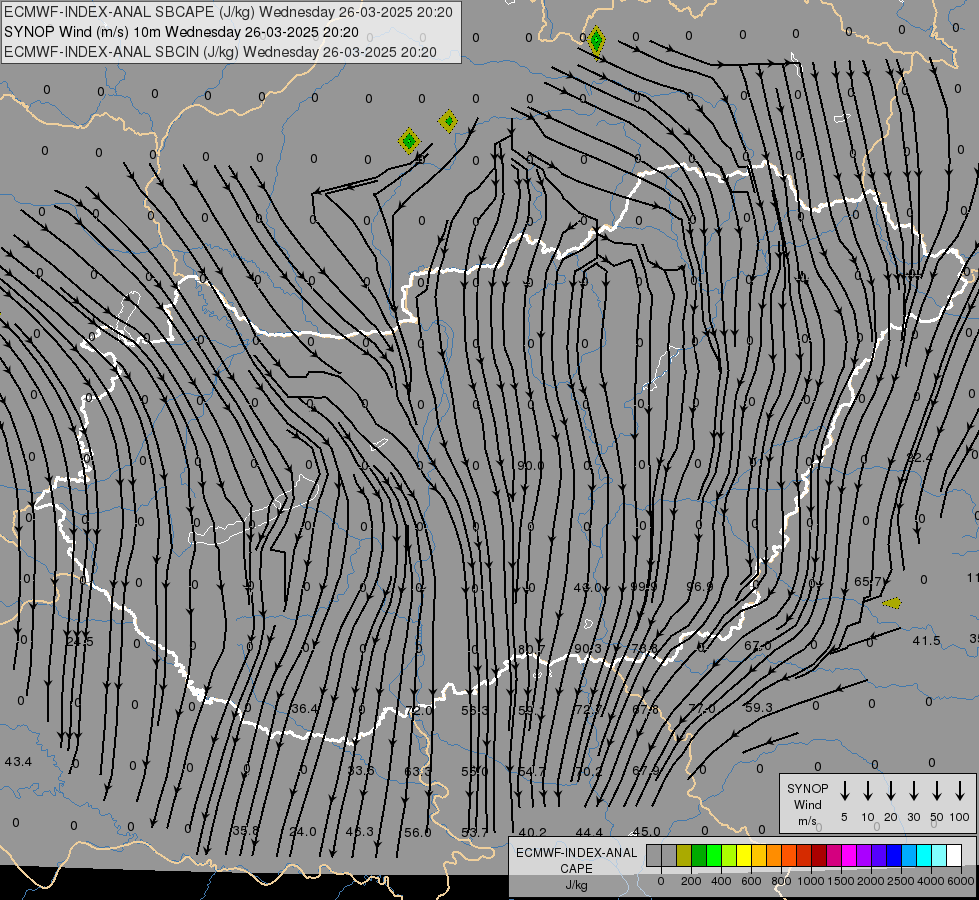This screenshot has width=979, height=900.
Task: Click the 80.7 value on the map
Action: tap(531, 650)
